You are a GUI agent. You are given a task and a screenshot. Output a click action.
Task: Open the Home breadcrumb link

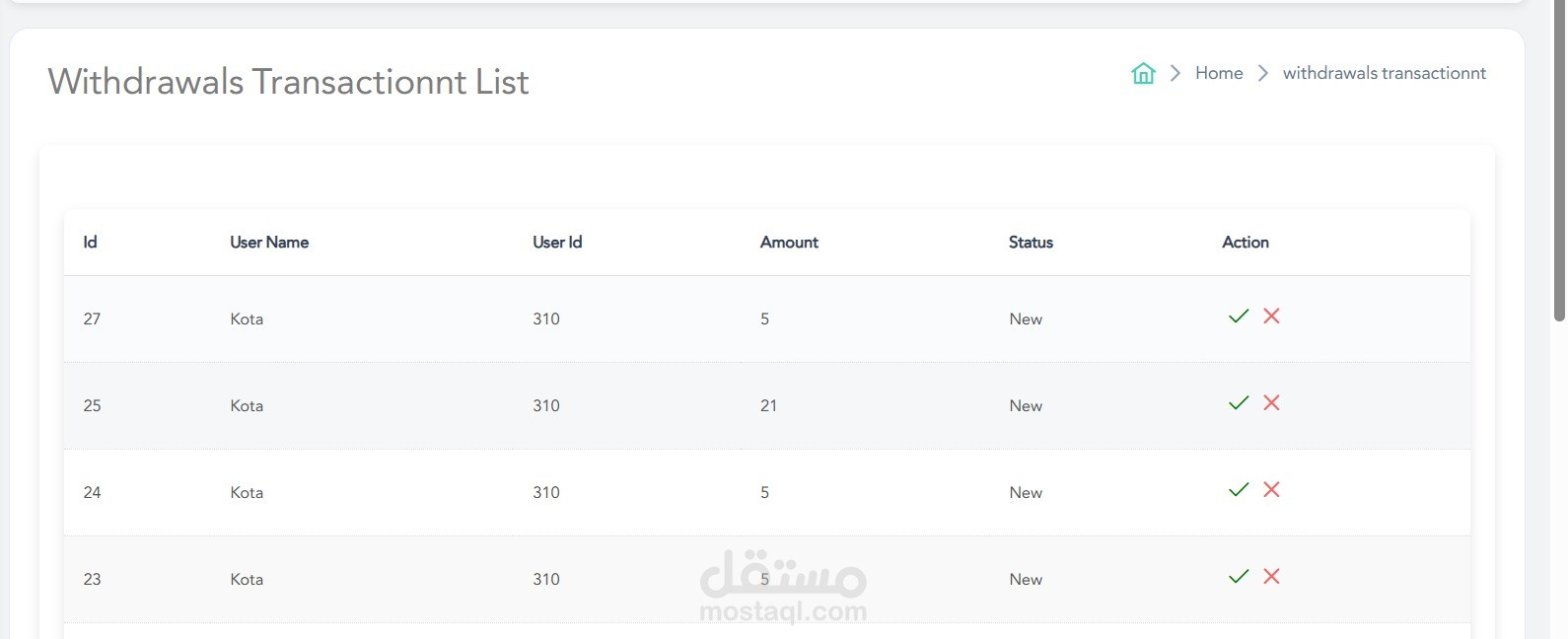1219,73
